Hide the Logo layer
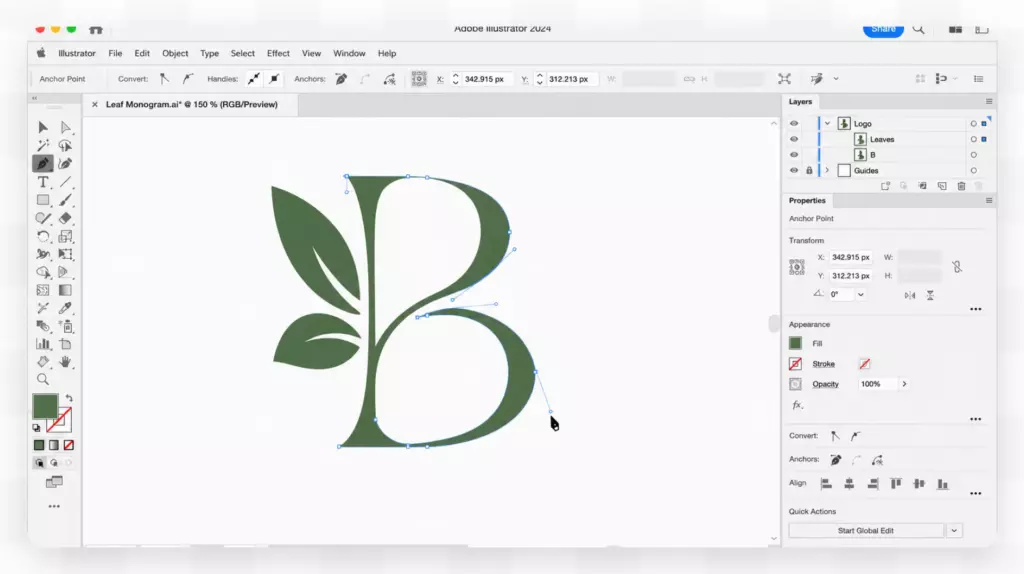The width and height of the screenshot is (1024, 574). coord(794,123)
